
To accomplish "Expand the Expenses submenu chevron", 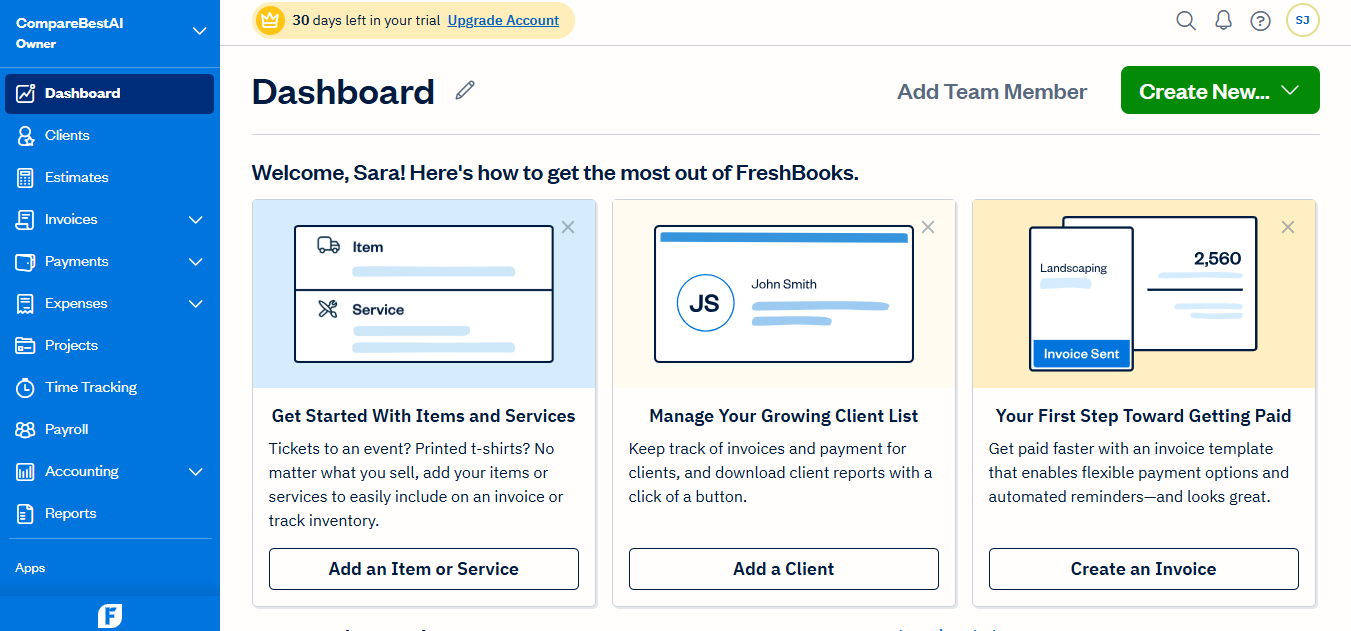I will click(196, 304).
